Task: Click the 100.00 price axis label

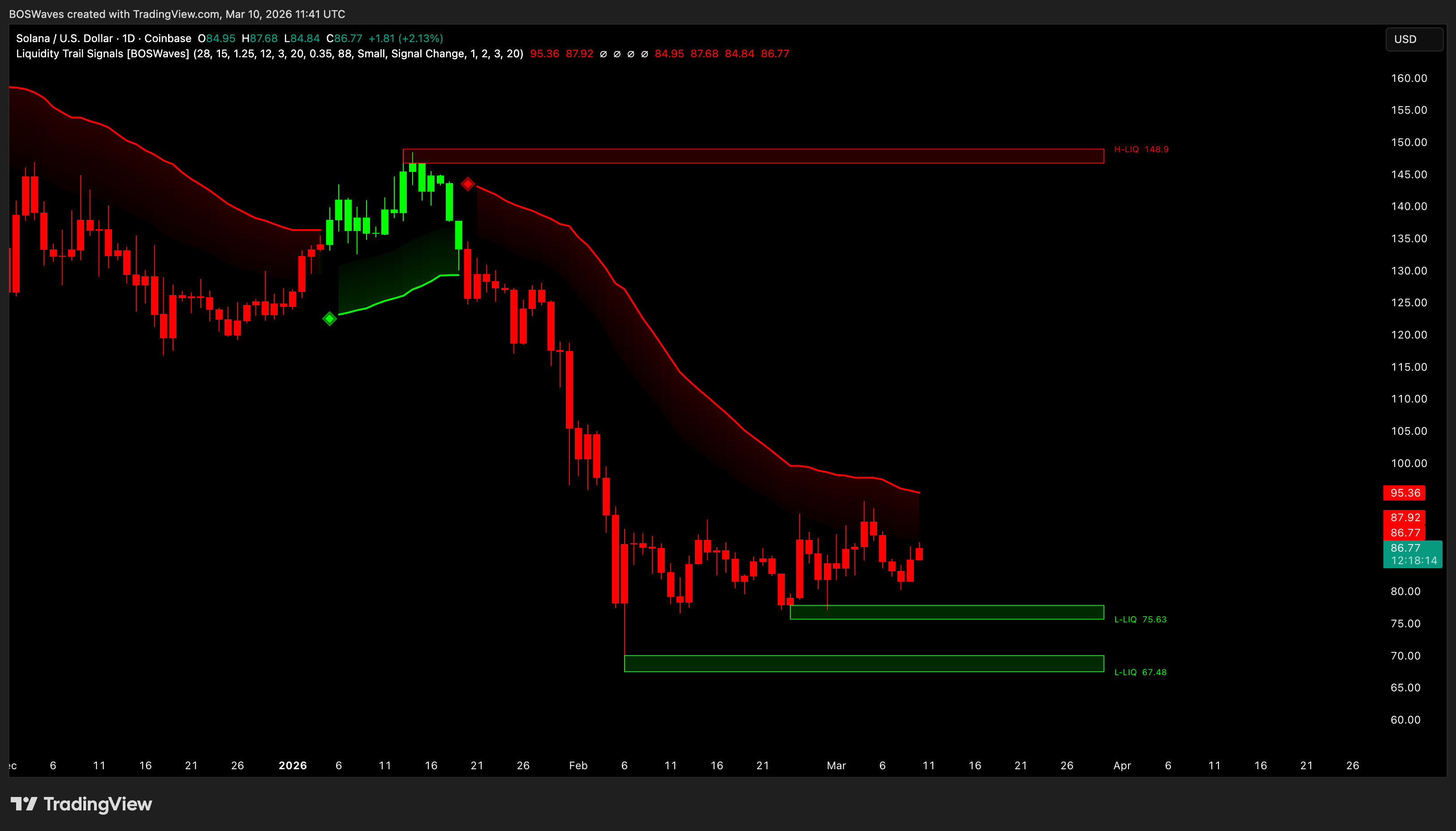Action: pos(1409,463)
